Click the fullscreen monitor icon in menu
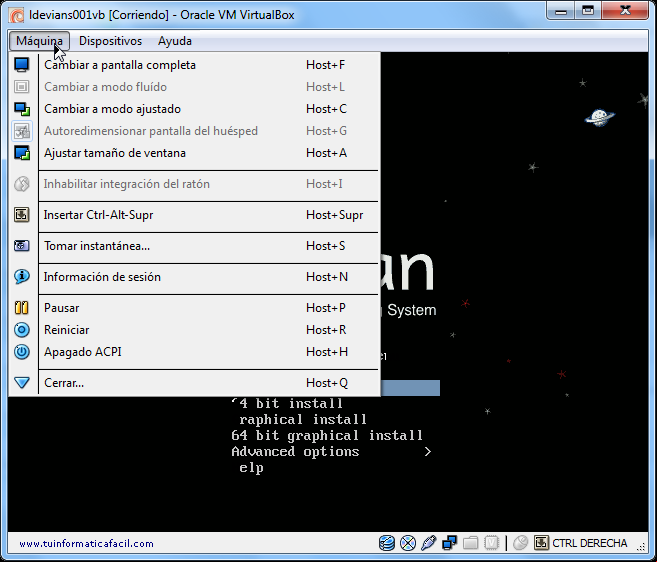 (22, 65)
